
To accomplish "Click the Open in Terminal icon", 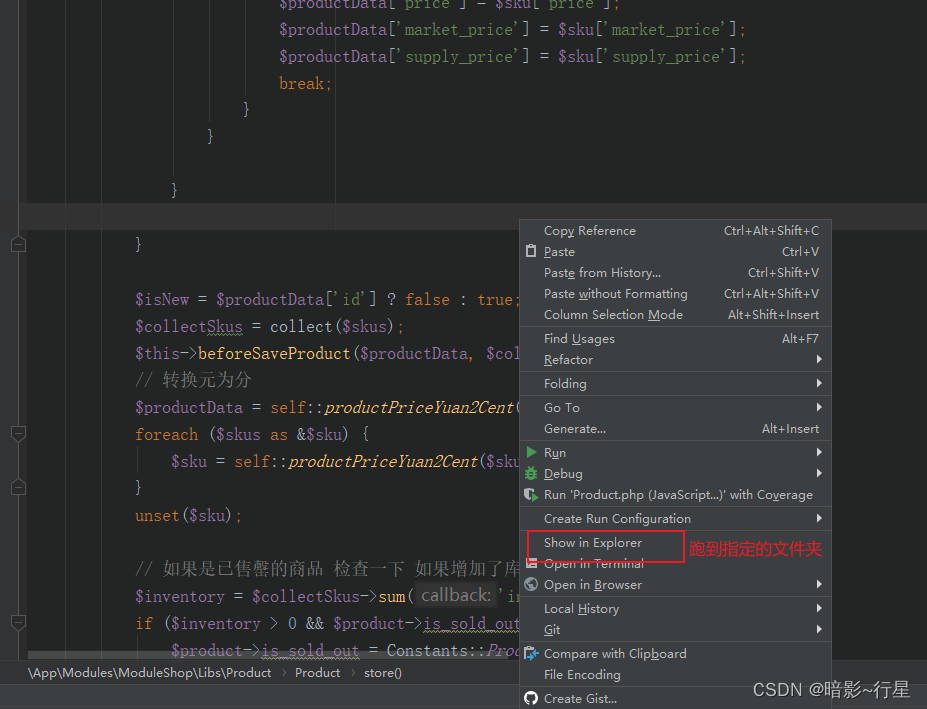I will 531,563.
